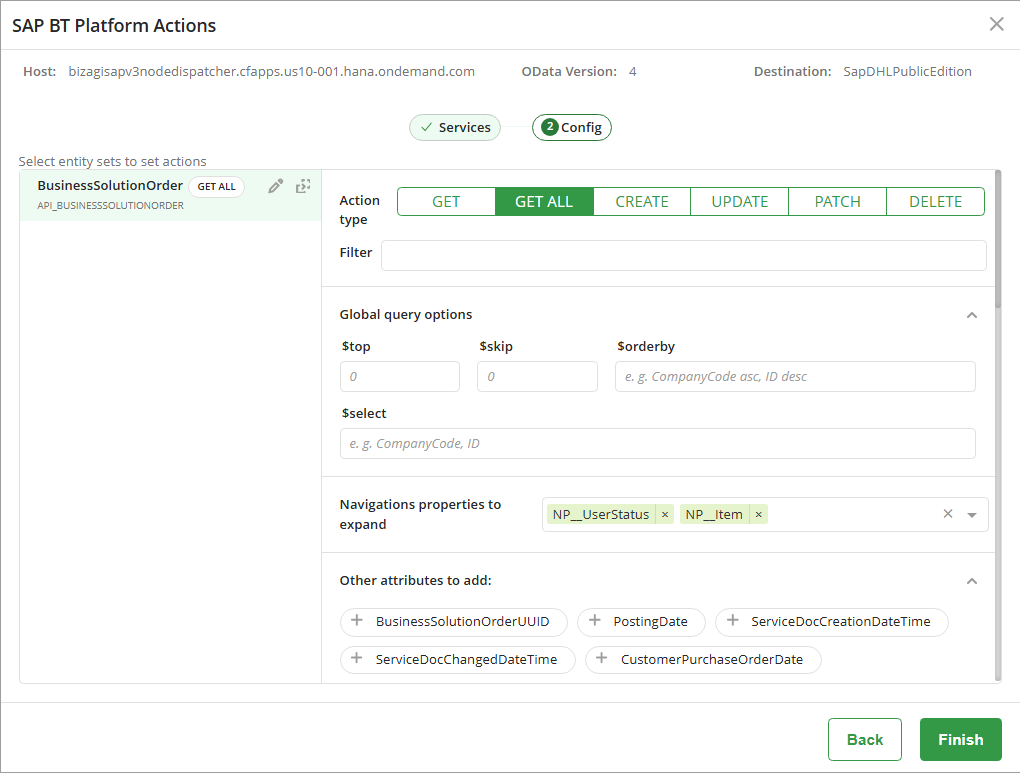Click into the Filter input field
1020x780 pixels.
click(x=684, y=256)
